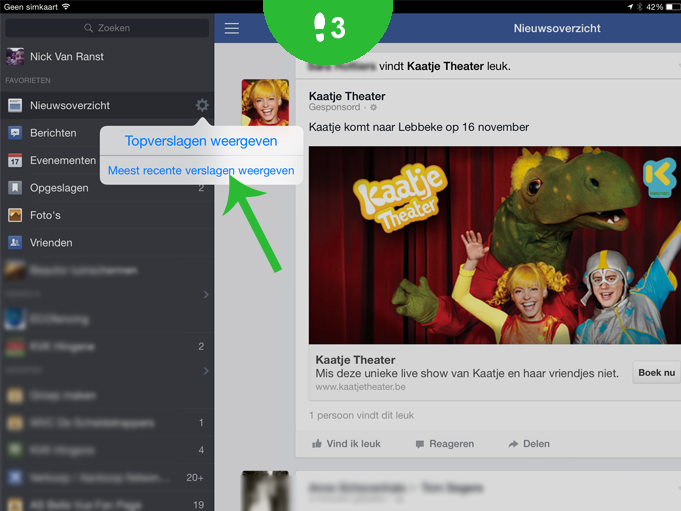
Task: Click the Bluetooth status icon
Action: point(639,7)
